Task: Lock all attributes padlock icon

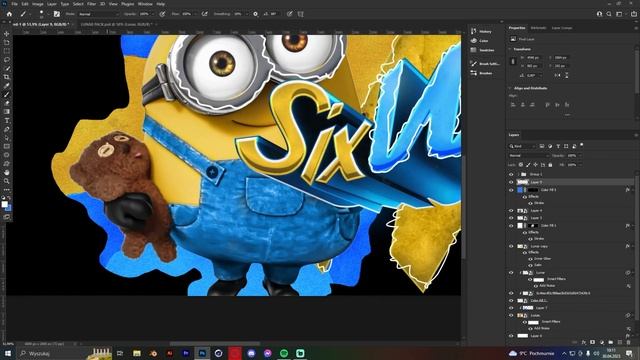Action: (x=550, y=165)
